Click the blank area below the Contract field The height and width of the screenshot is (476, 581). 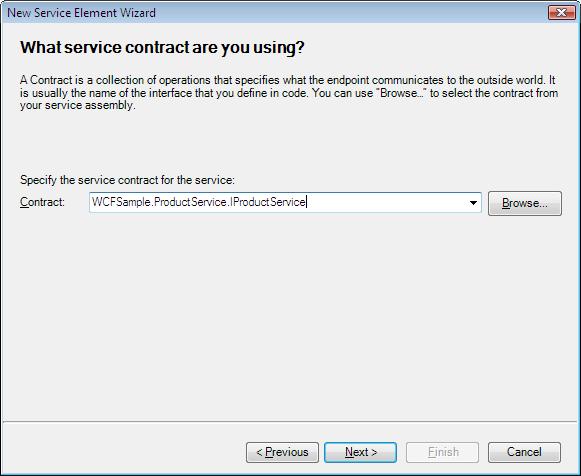pyautogui.click(x=290, y=315)
